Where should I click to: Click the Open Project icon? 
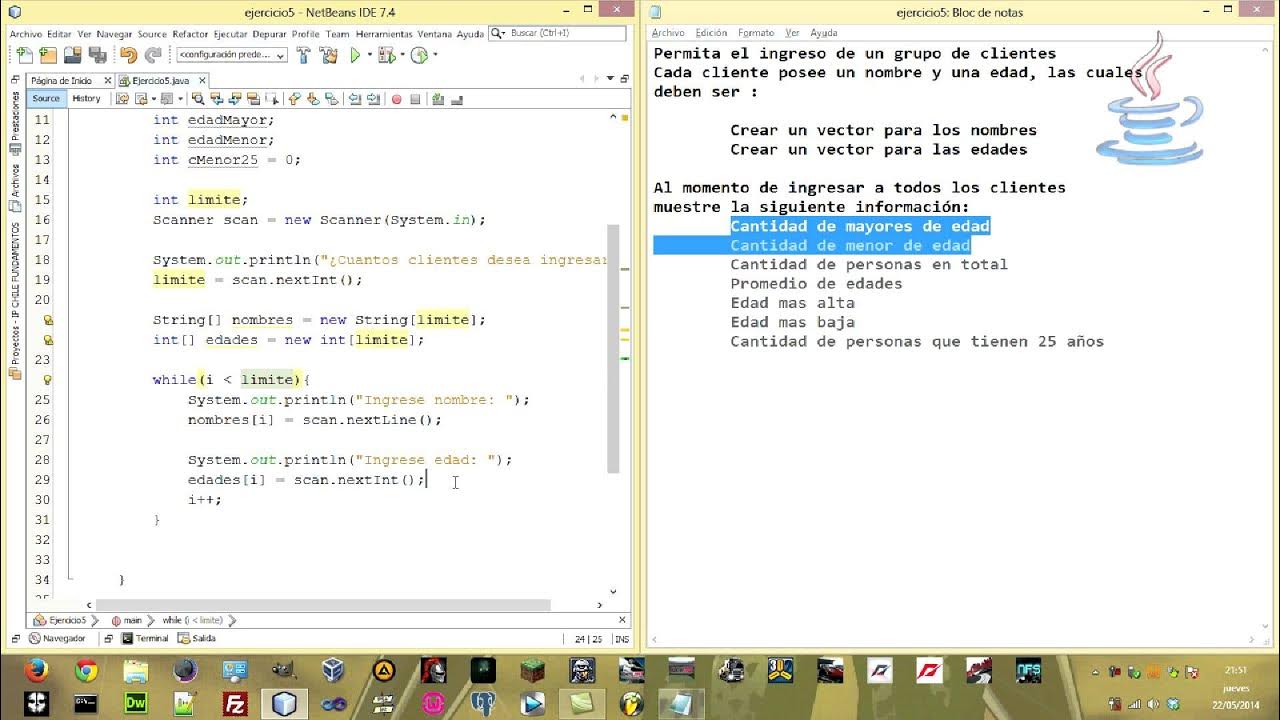point(72,55)
